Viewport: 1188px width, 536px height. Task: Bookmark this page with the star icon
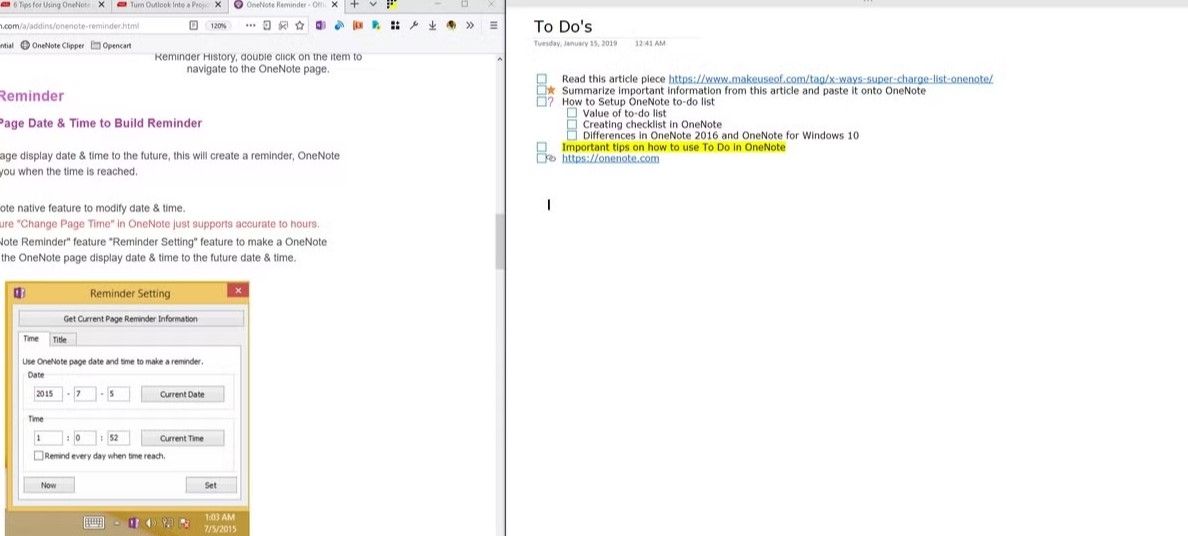pos(300,25)
